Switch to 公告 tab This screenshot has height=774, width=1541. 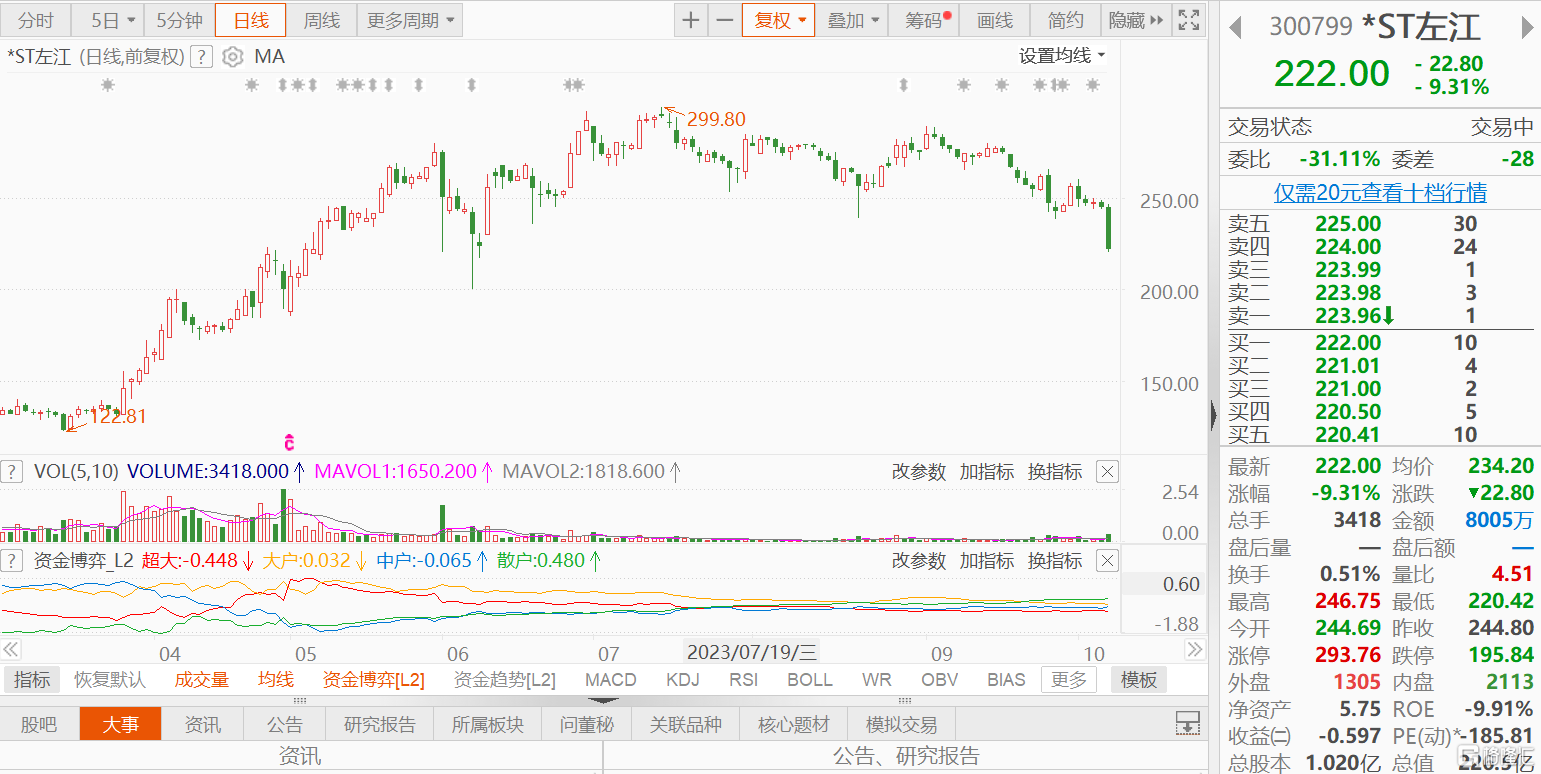coord(285,724)
